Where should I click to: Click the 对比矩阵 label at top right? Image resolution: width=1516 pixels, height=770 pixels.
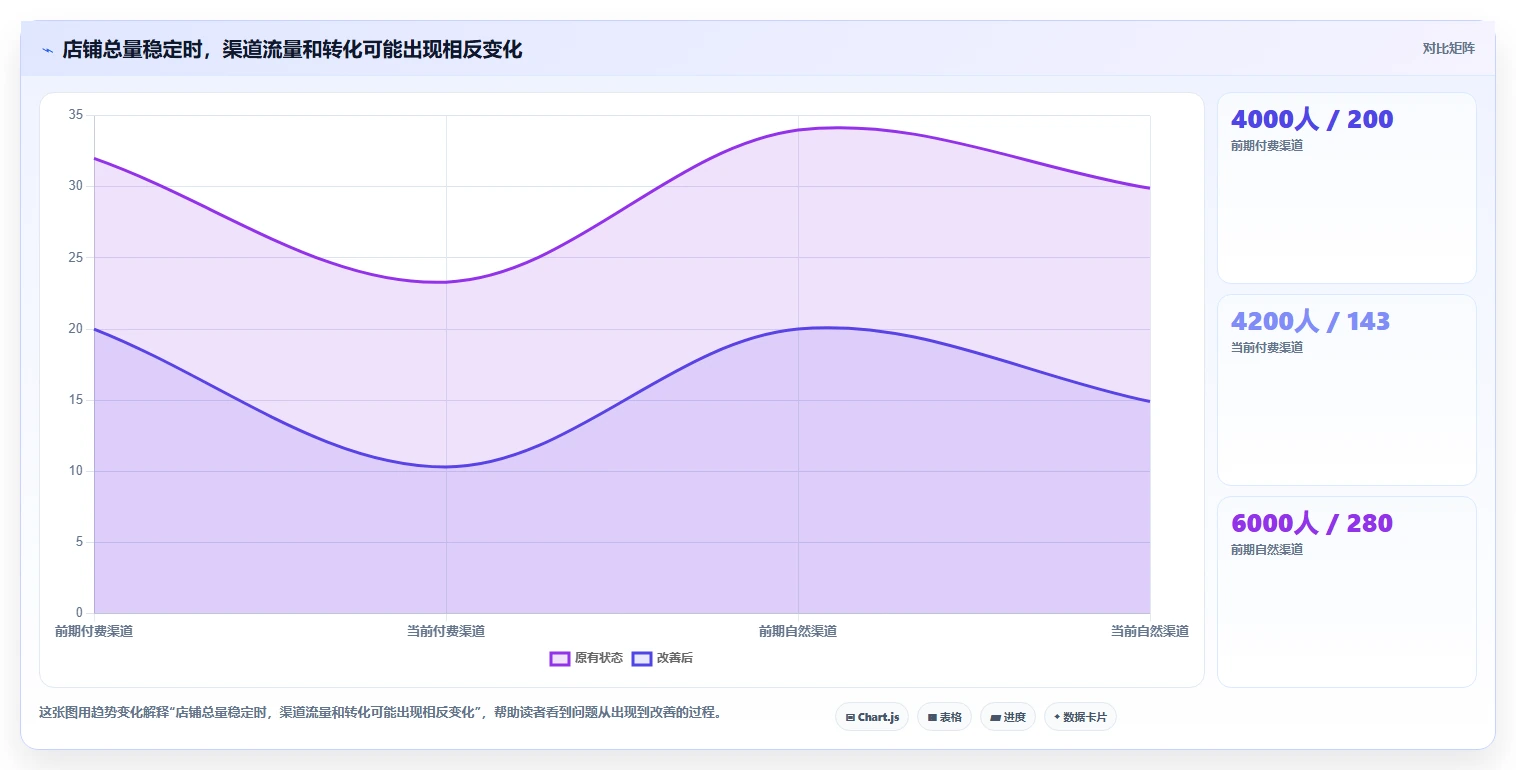tap(1448, 48)
